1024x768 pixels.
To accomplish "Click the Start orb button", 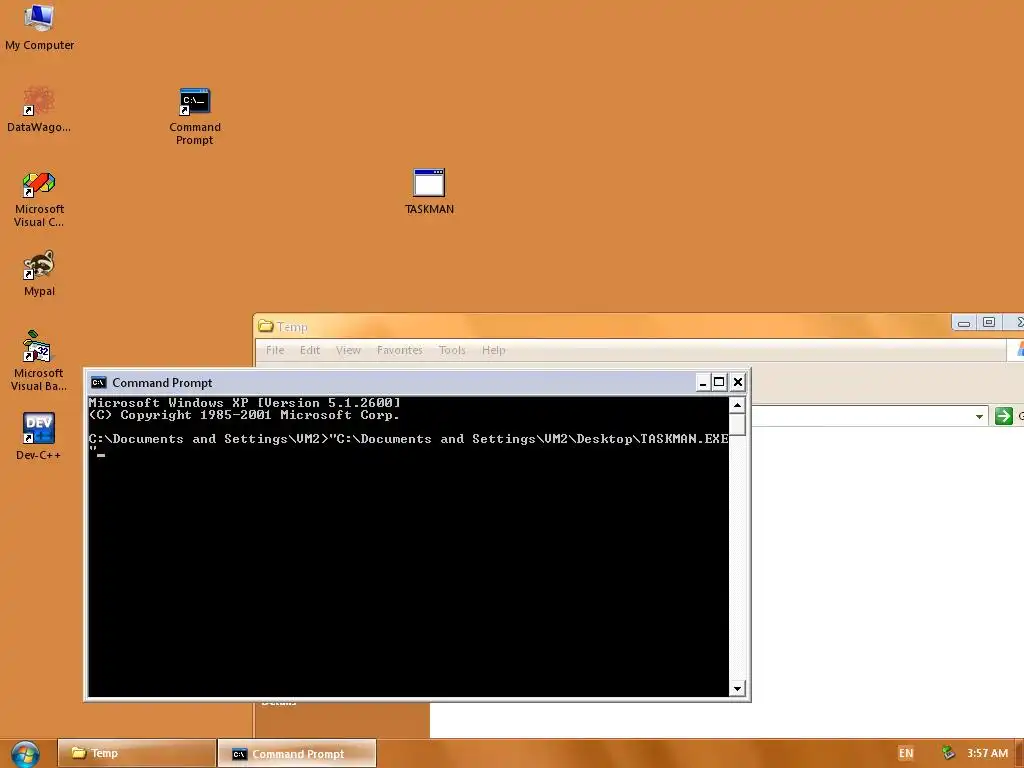I will (x=25, y=754).
